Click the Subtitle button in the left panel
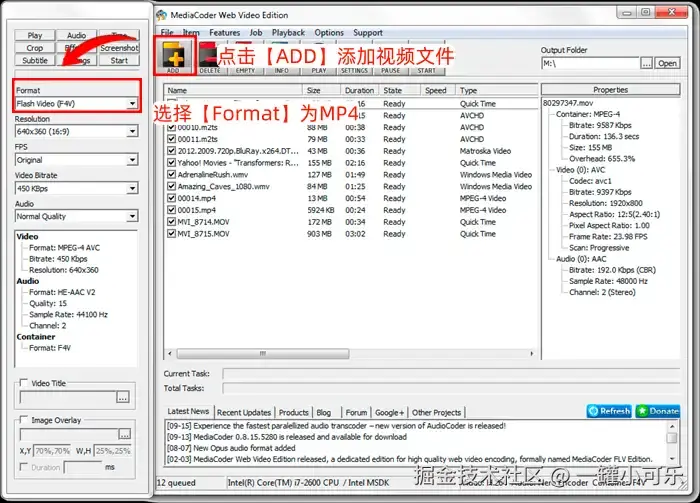This screenshot has width=700, height=503. coord(35,60)
